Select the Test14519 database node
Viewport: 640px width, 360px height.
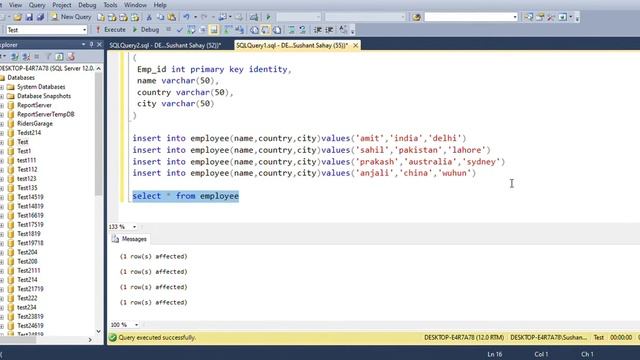click(x=30, y=197)
